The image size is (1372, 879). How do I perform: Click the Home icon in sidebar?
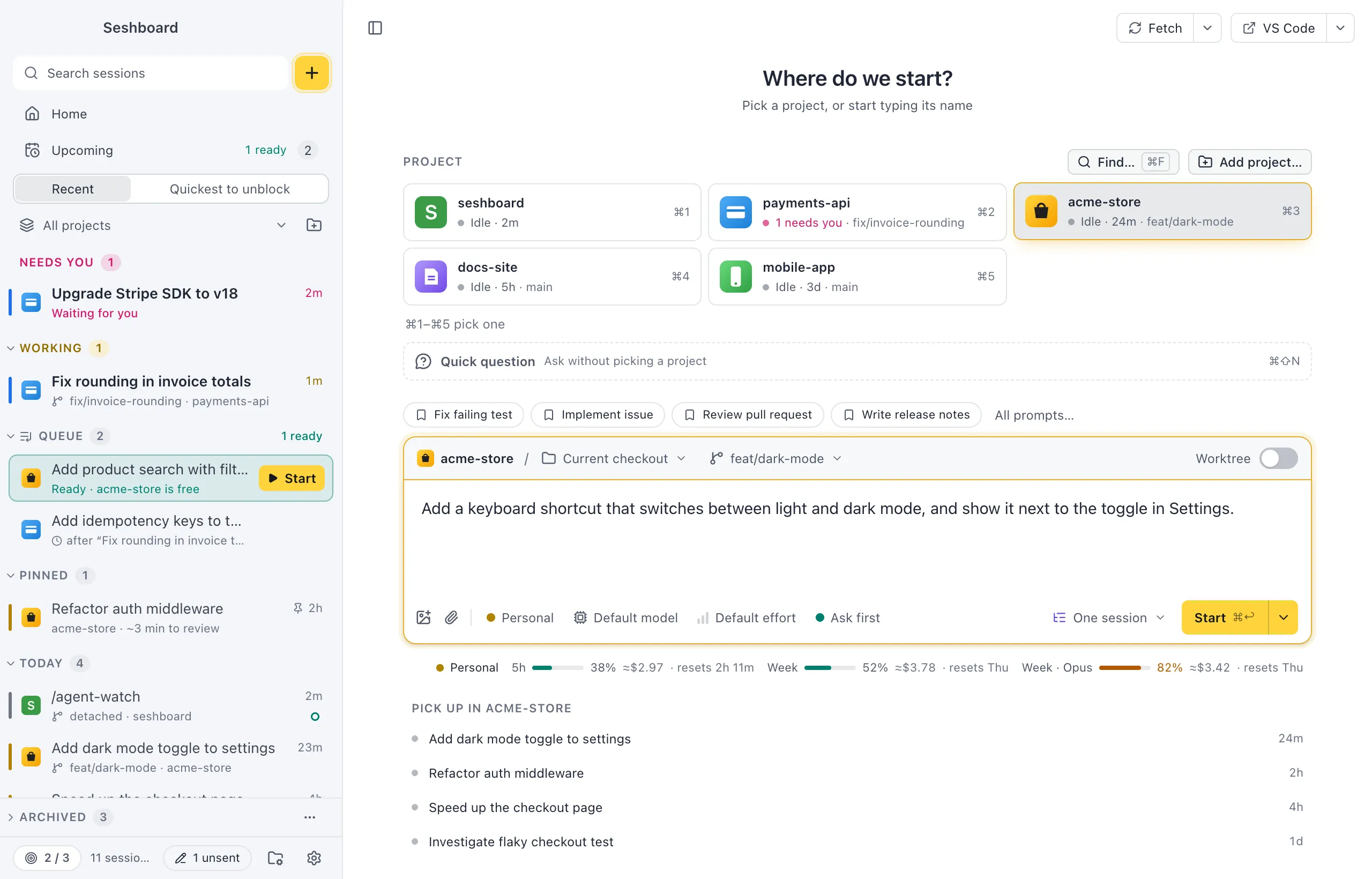32,114
